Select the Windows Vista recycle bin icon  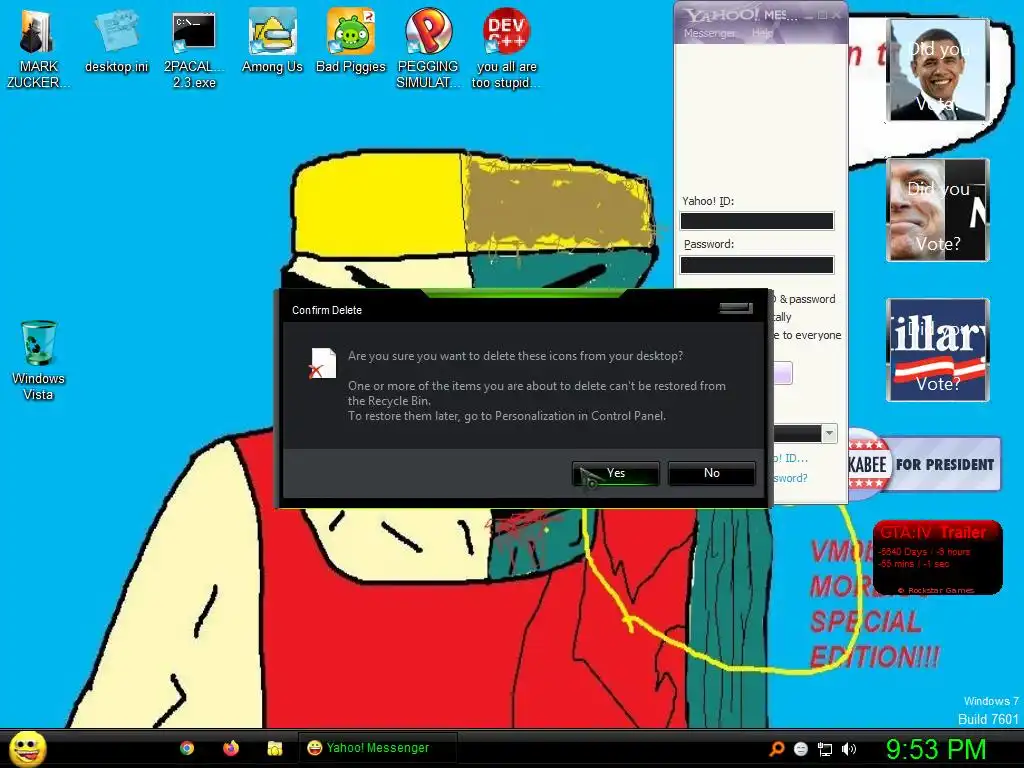click(x=38, y=360)
